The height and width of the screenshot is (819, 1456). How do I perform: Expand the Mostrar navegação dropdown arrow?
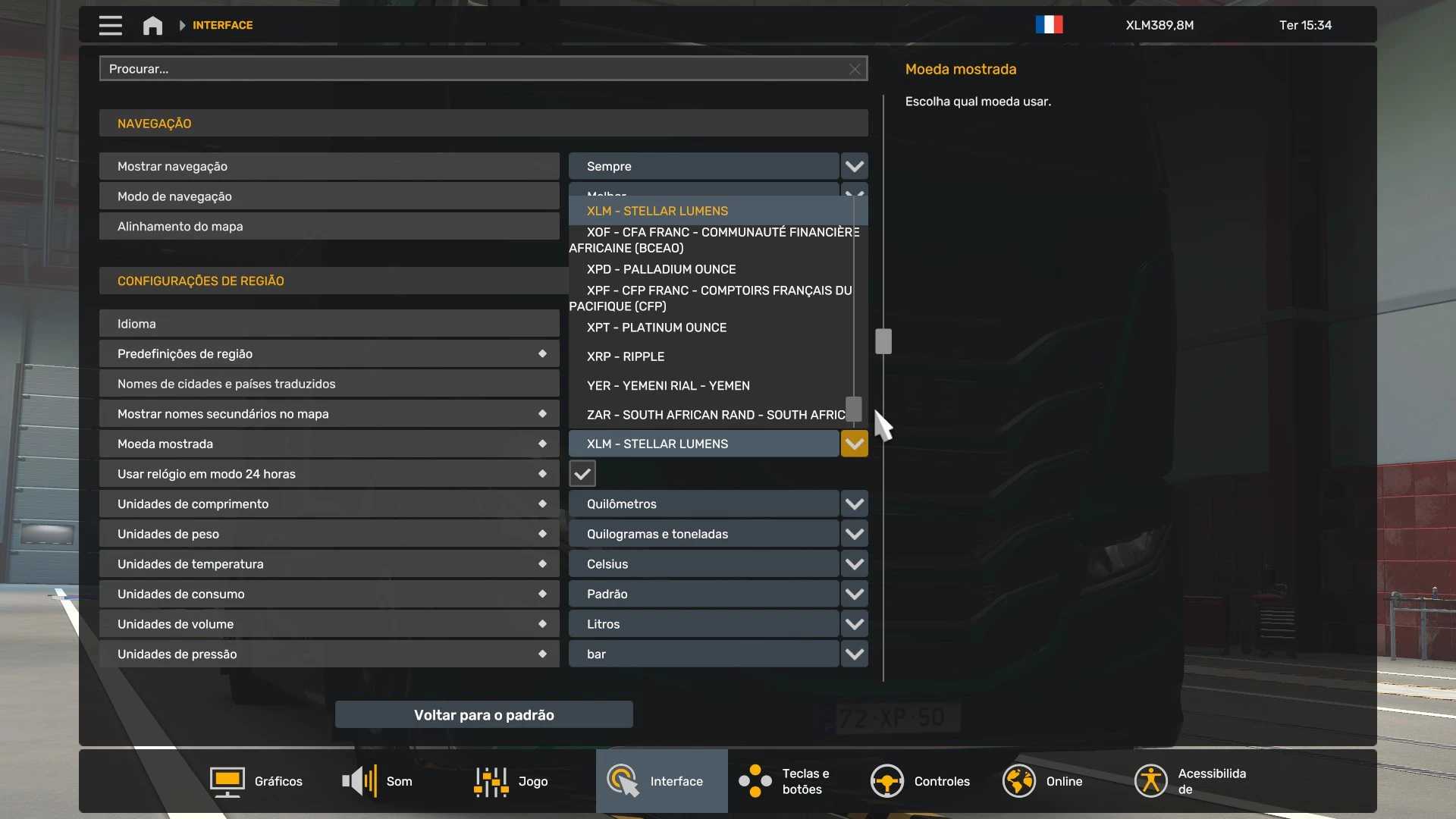(854, 166)
